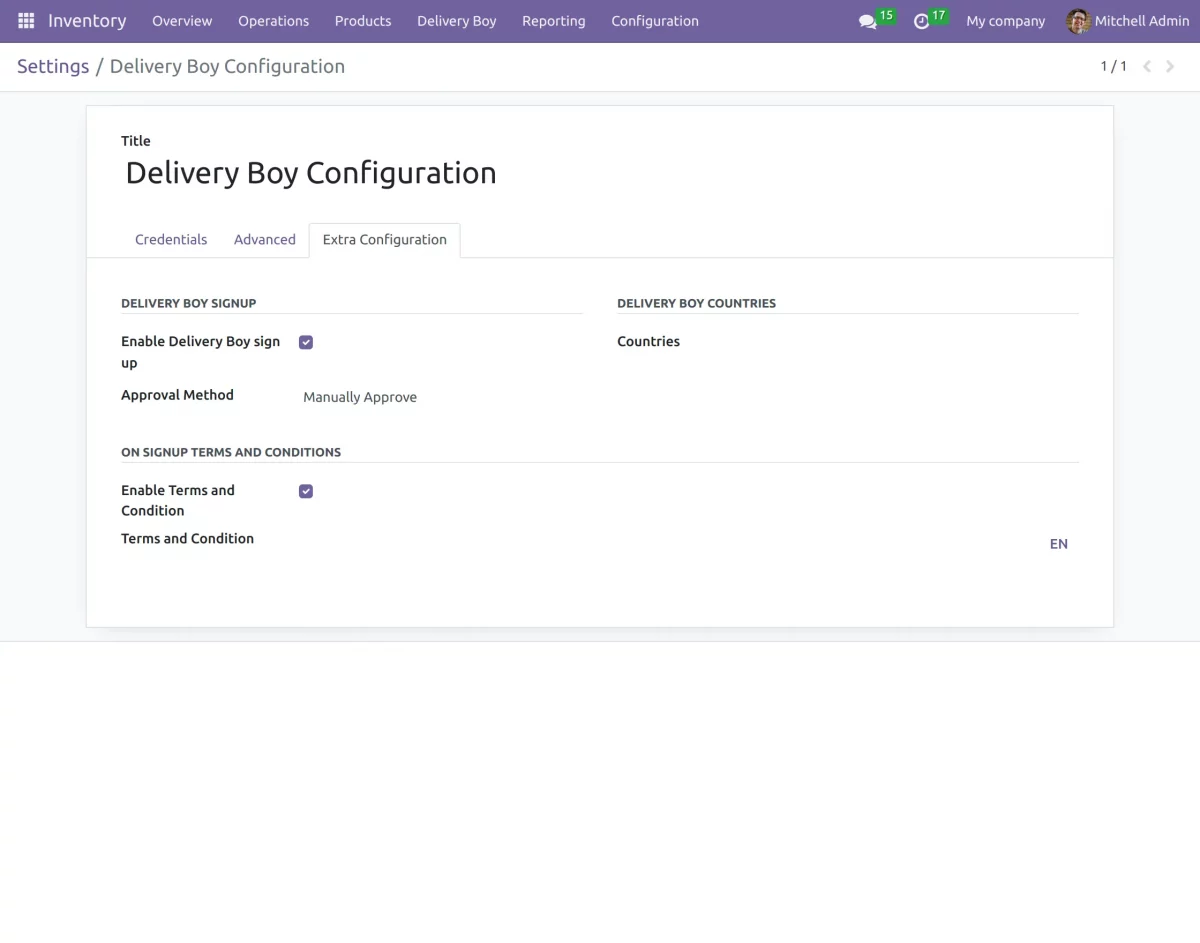
Task: Switch to the Credentials tab
Action: coord(170,239)
